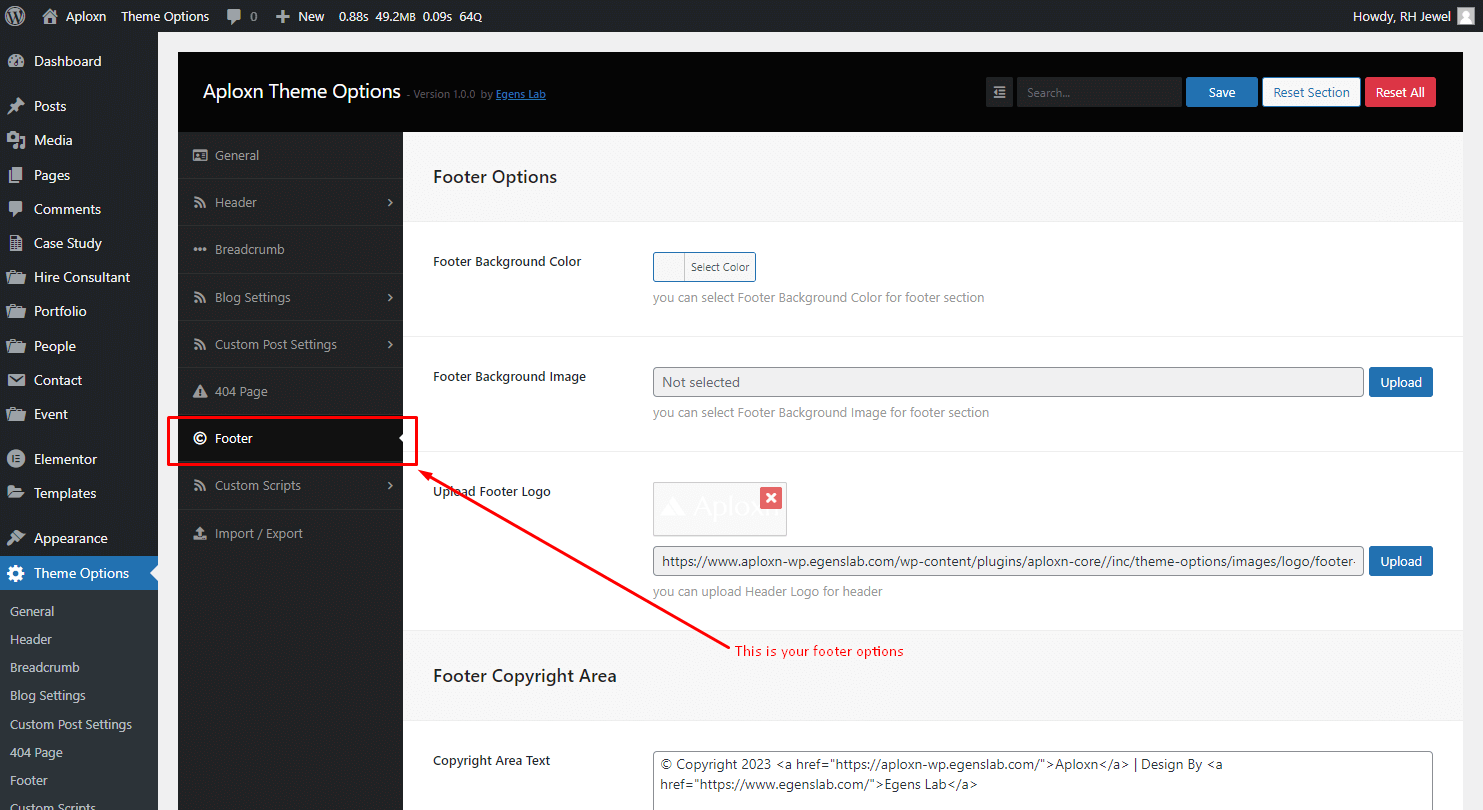The height and width of the screenshot is (810, 1483).
Task: Expand the Blog Settings chevron
Action: (x=390, y=297)
